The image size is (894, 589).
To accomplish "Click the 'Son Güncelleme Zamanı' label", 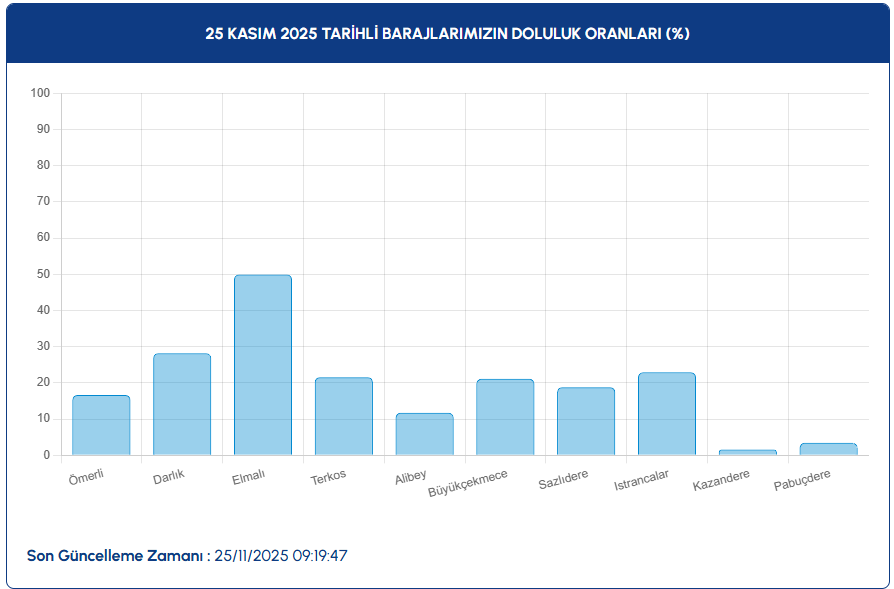I will click(115, 555).
